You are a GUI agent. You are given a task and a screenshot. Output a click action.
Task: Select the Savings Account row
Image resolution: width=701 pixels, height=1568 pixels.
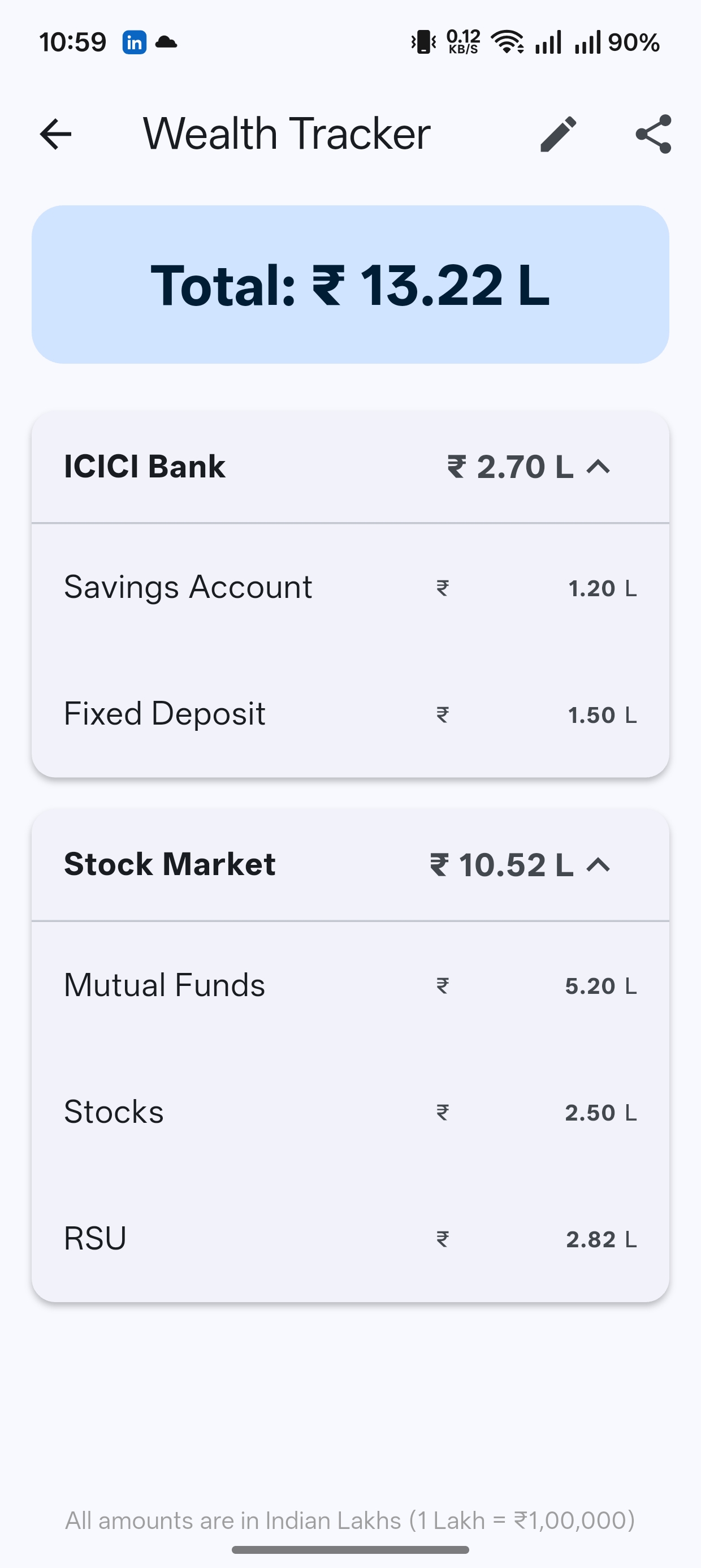coord(188,587)
